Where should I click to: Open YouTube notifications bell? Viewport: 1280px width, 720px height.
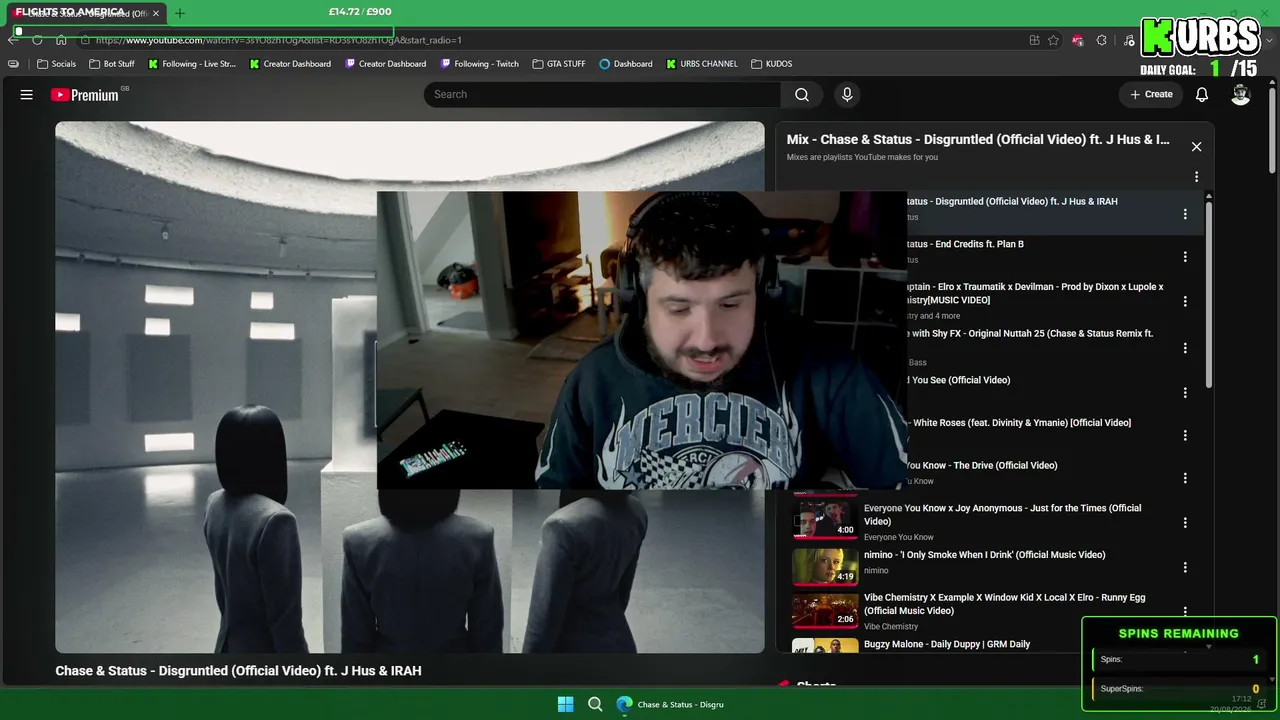(1202, 94)
